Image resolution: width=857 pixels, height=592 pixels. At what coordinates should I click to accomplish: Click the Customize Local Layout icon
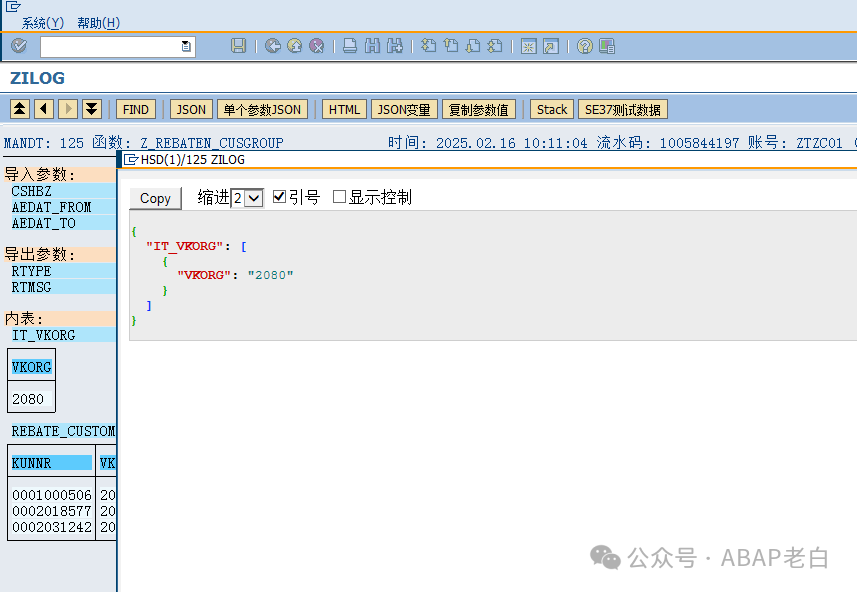coord(607,46)
